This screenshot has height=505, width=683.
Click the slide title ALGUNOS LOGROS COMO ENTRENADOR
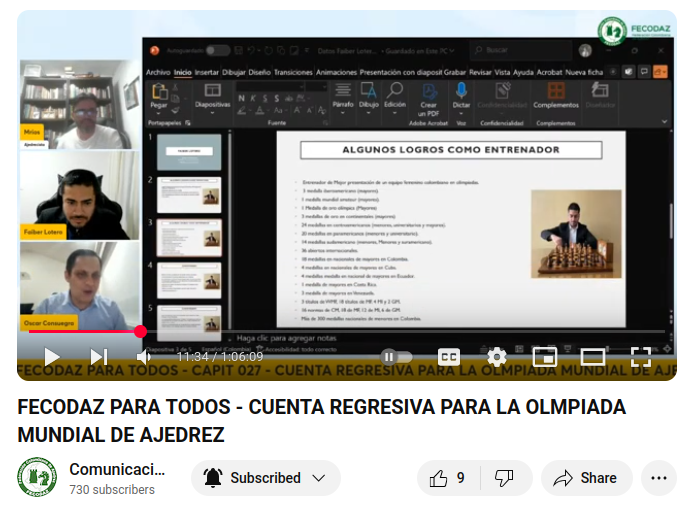coord(451,150)
